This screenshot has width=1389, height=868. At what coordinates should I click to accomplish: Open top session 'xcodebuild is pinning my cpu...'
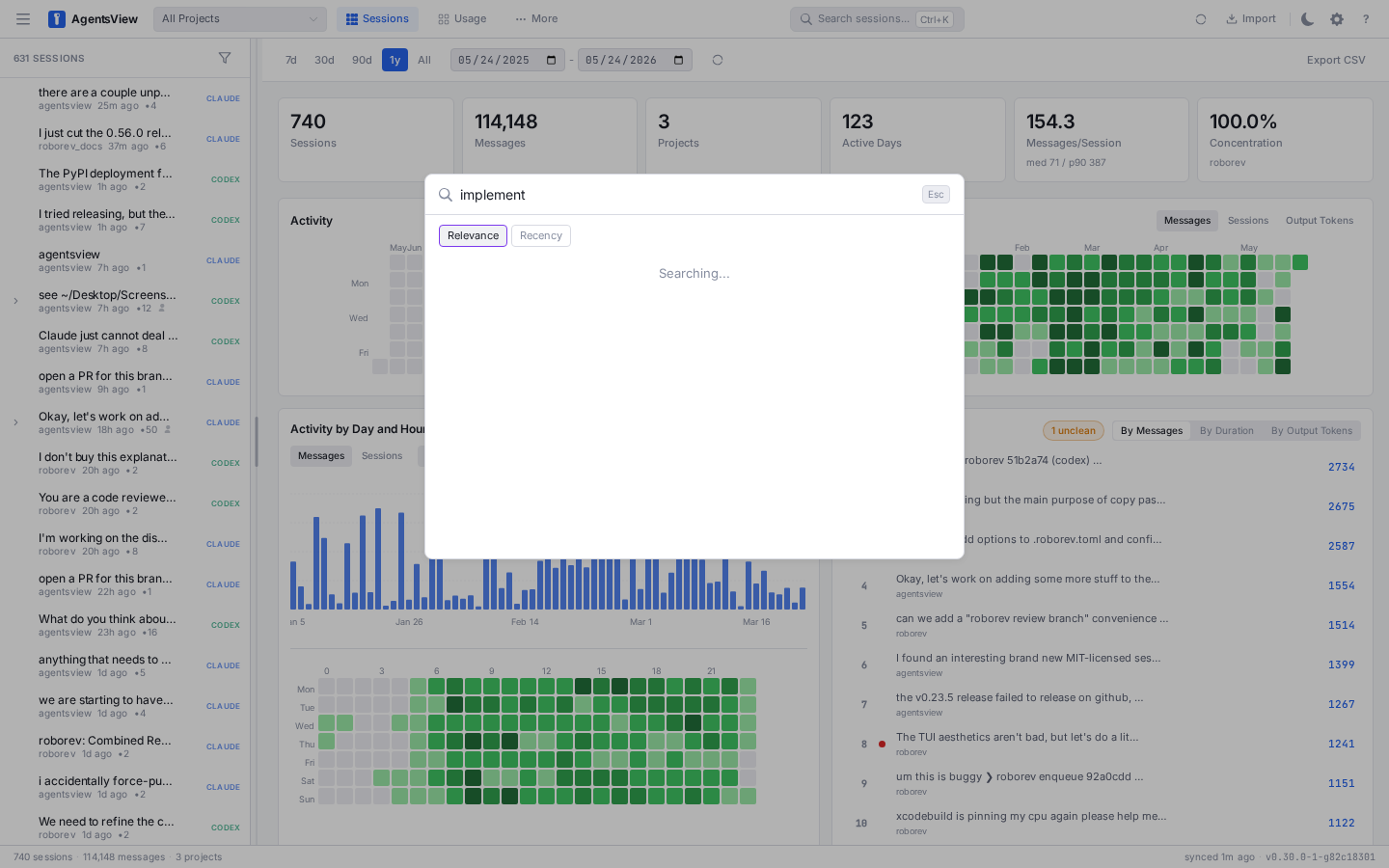(x=1104, y=823)
